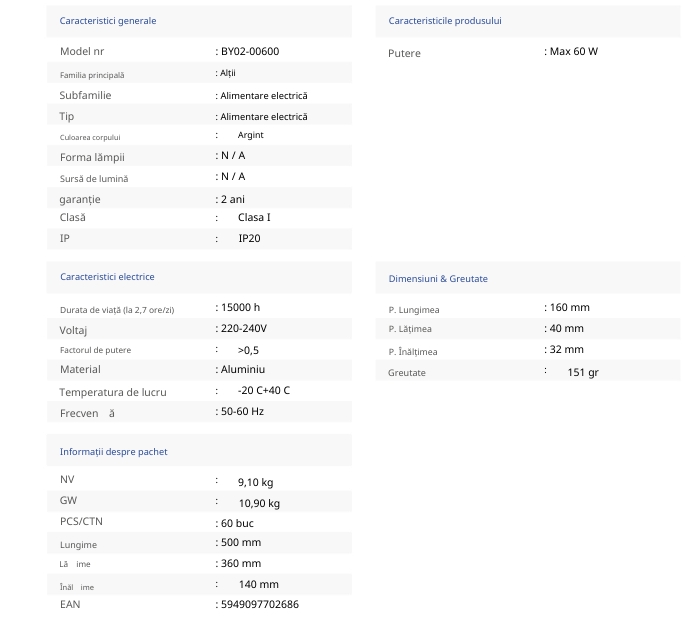Select the 151 gr weight value

point(583,372)
